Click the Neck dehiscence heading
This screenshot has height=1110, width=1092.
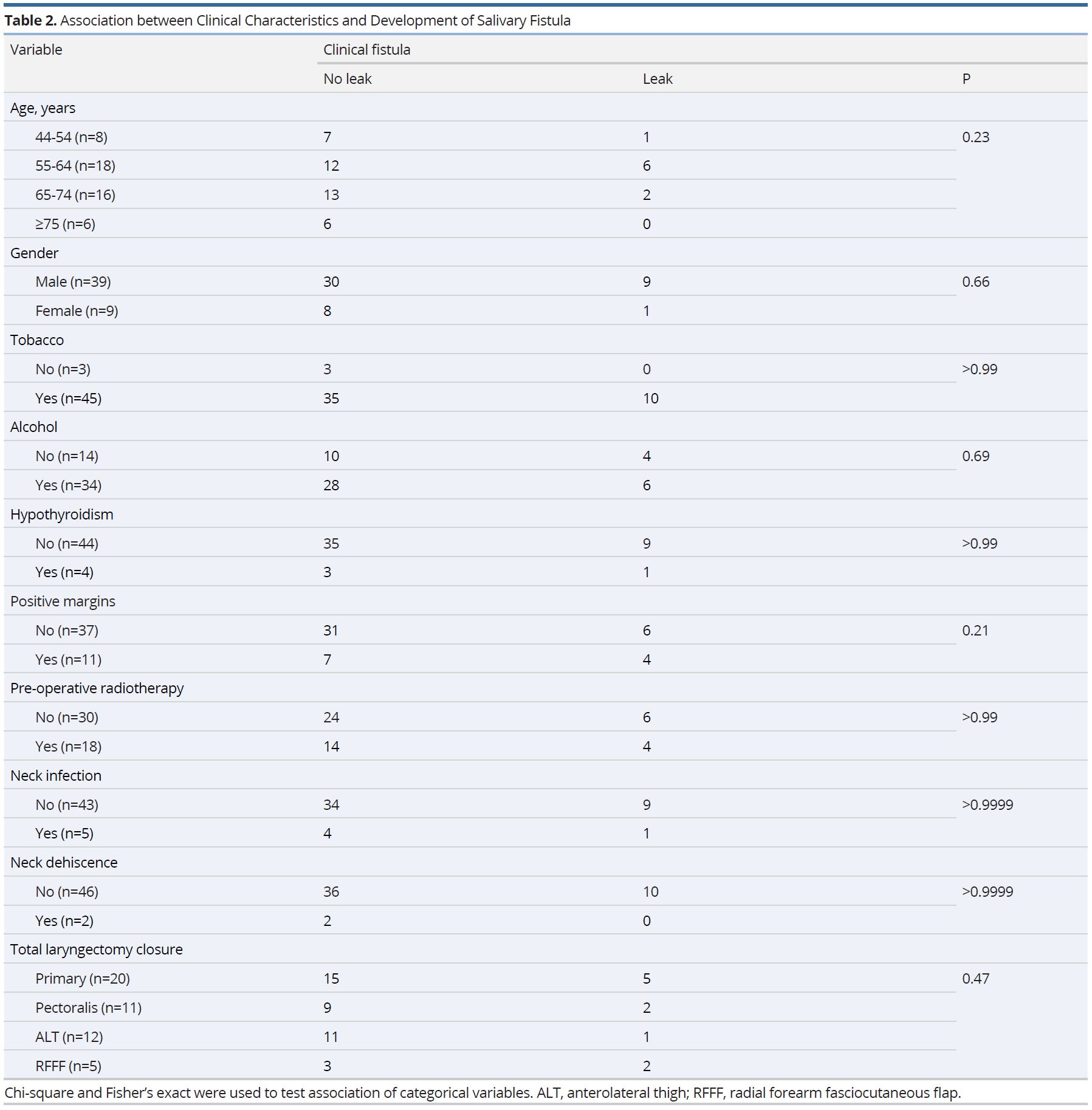[63, 862]
